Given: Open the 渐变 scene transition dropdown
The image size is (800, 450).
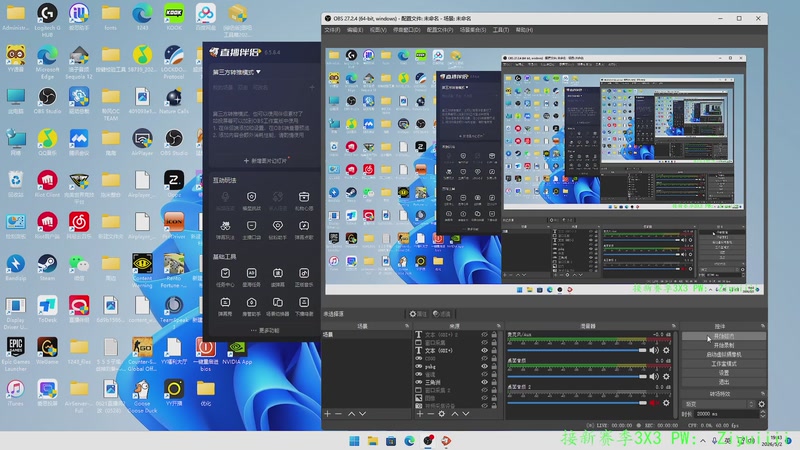Looking at the screenshot, I should 719,404.
